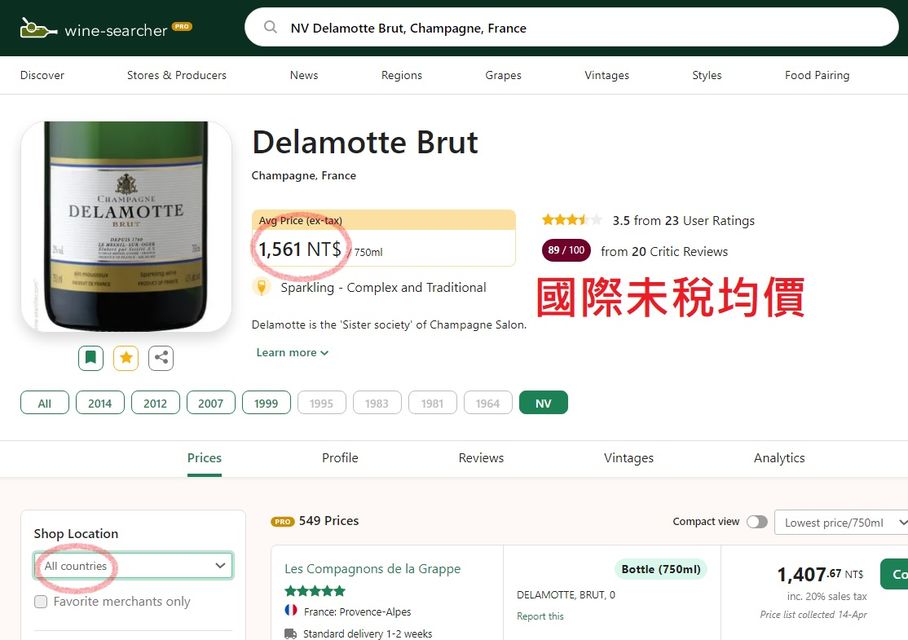Open the Discover menu

[42, 75]
